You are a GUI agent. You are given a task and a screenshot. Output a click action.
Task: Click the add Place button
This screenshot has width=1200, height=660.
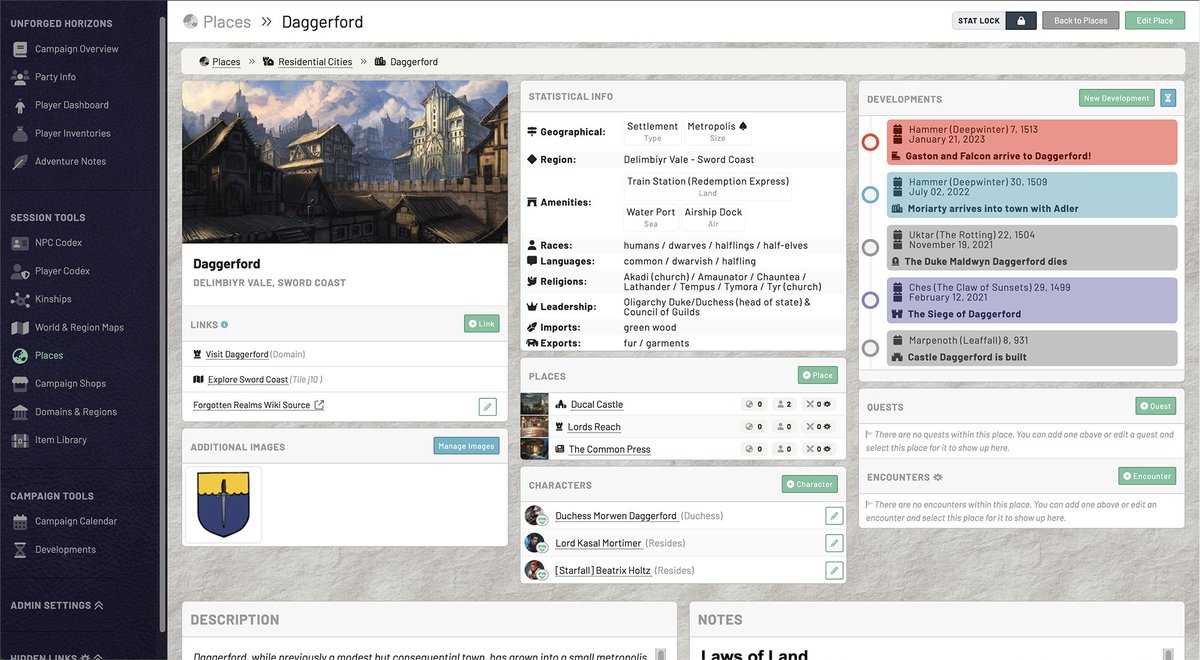tap(818, 375)
